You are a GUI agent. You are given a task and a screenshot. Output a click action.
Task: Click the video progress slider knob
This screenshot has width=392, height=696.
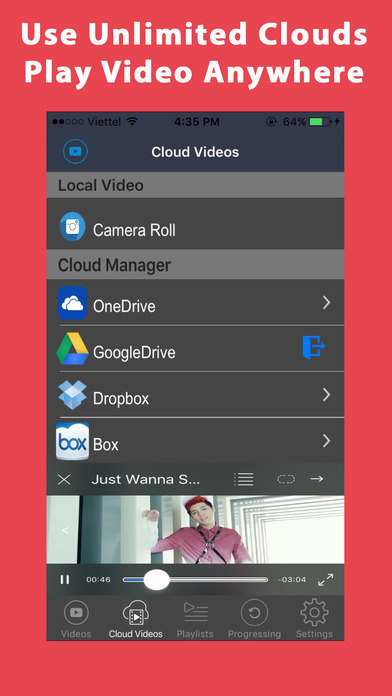coord(157,580)
